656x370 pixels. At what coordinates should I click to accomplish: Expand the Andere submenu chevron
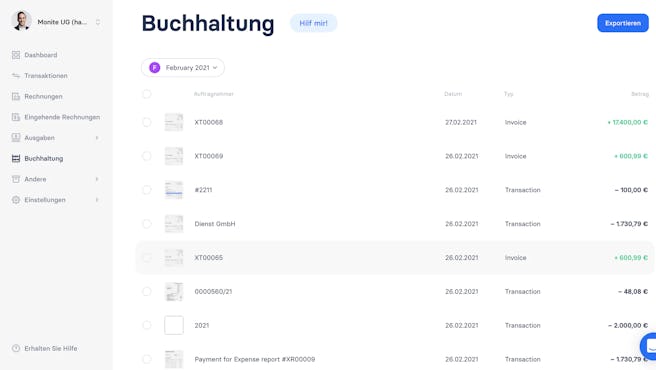point(97,179)
